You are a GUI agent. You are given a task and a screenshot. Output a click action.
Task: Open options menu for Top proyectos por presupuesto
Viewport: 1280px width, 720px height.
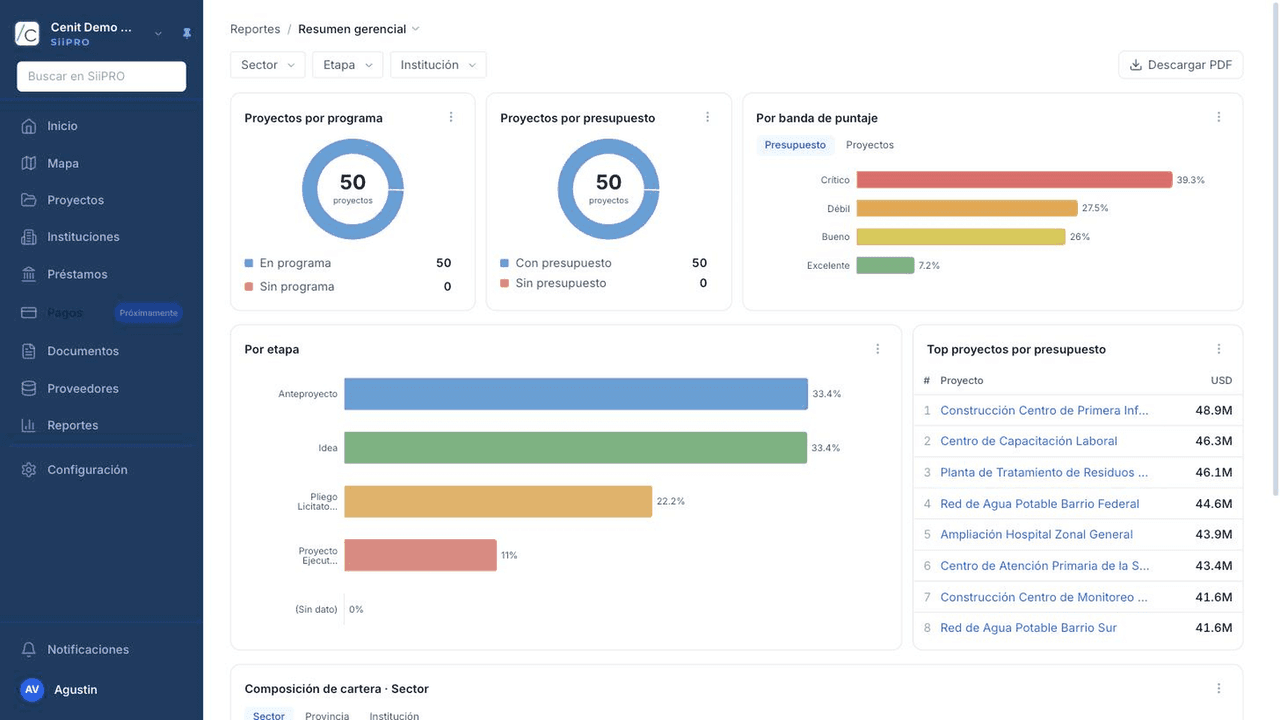point(1219,349)
